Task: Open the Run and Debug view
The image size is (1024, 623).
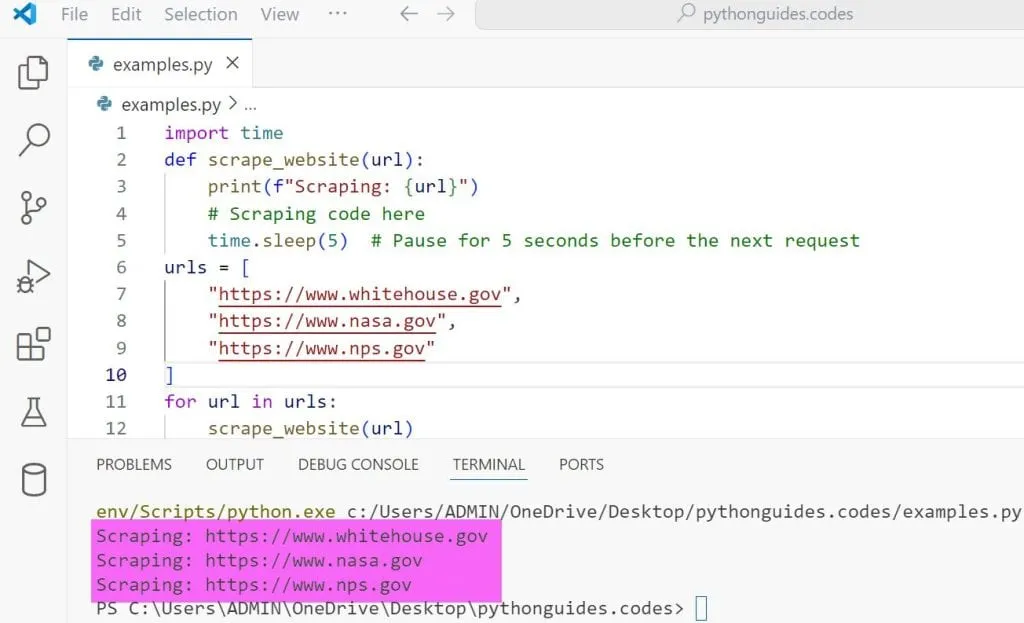Action: pos(33,277)
